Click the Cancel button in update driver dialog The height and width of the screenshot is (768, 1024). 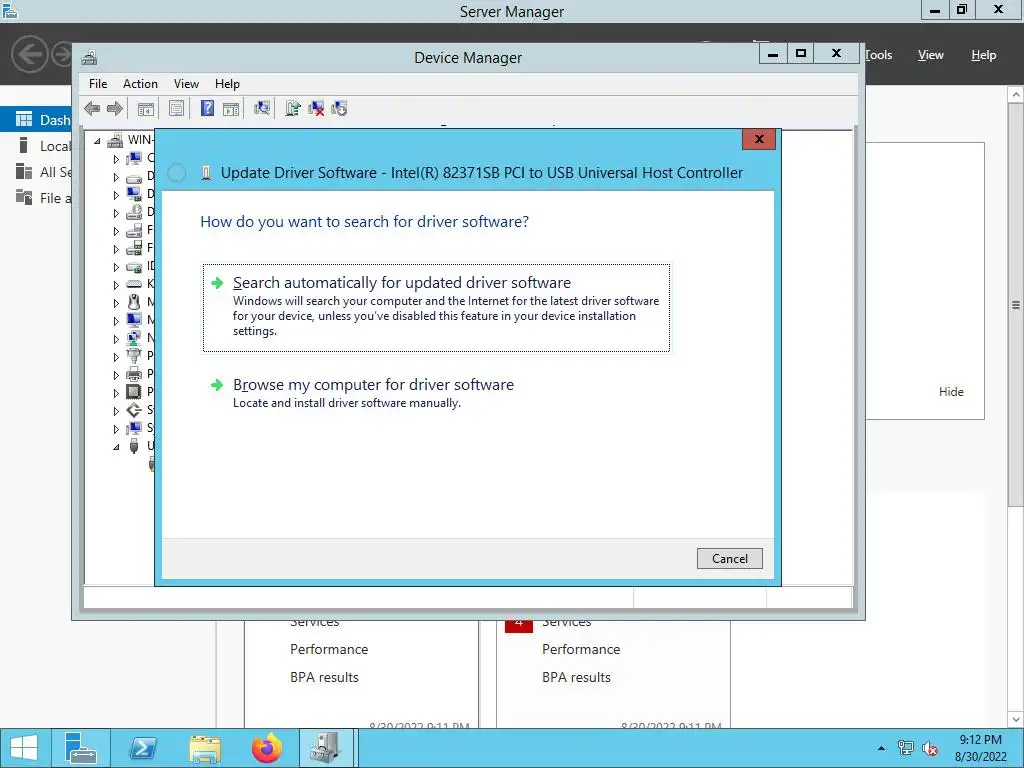729,558
